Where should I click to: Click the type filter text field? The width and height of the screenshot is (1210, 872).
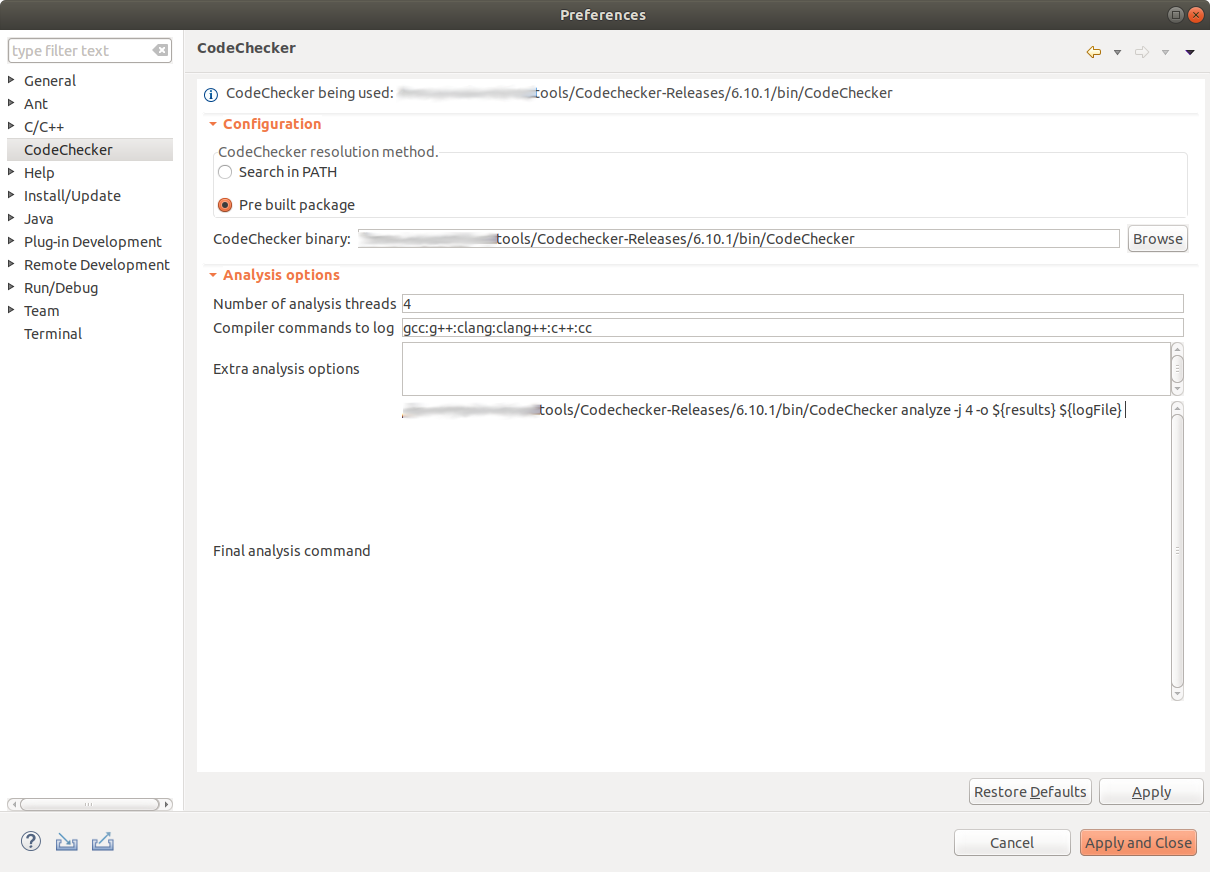tap(80, 51)
